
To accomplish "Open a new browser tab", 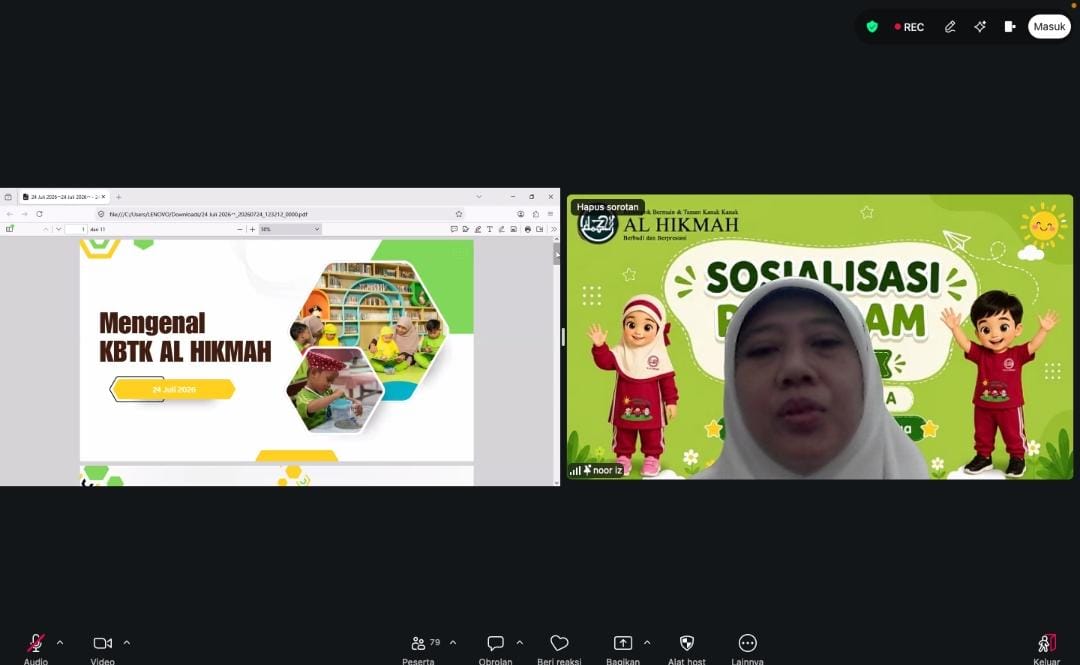I will click(118, 197).
